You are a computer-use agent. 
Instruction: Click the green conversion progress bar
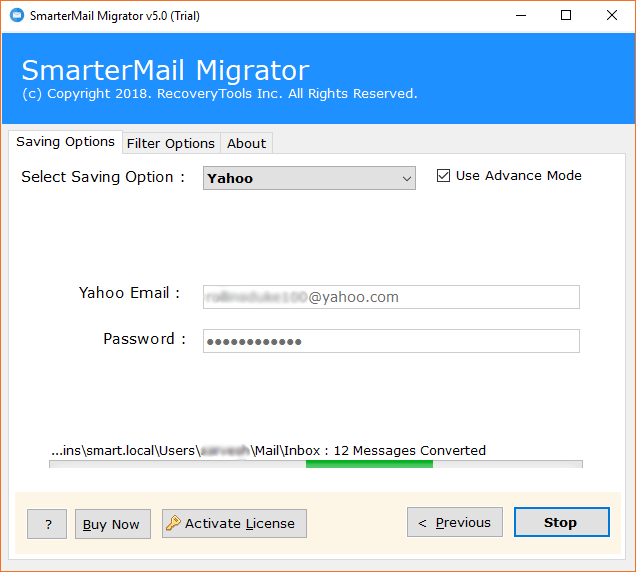click(316, 464)
